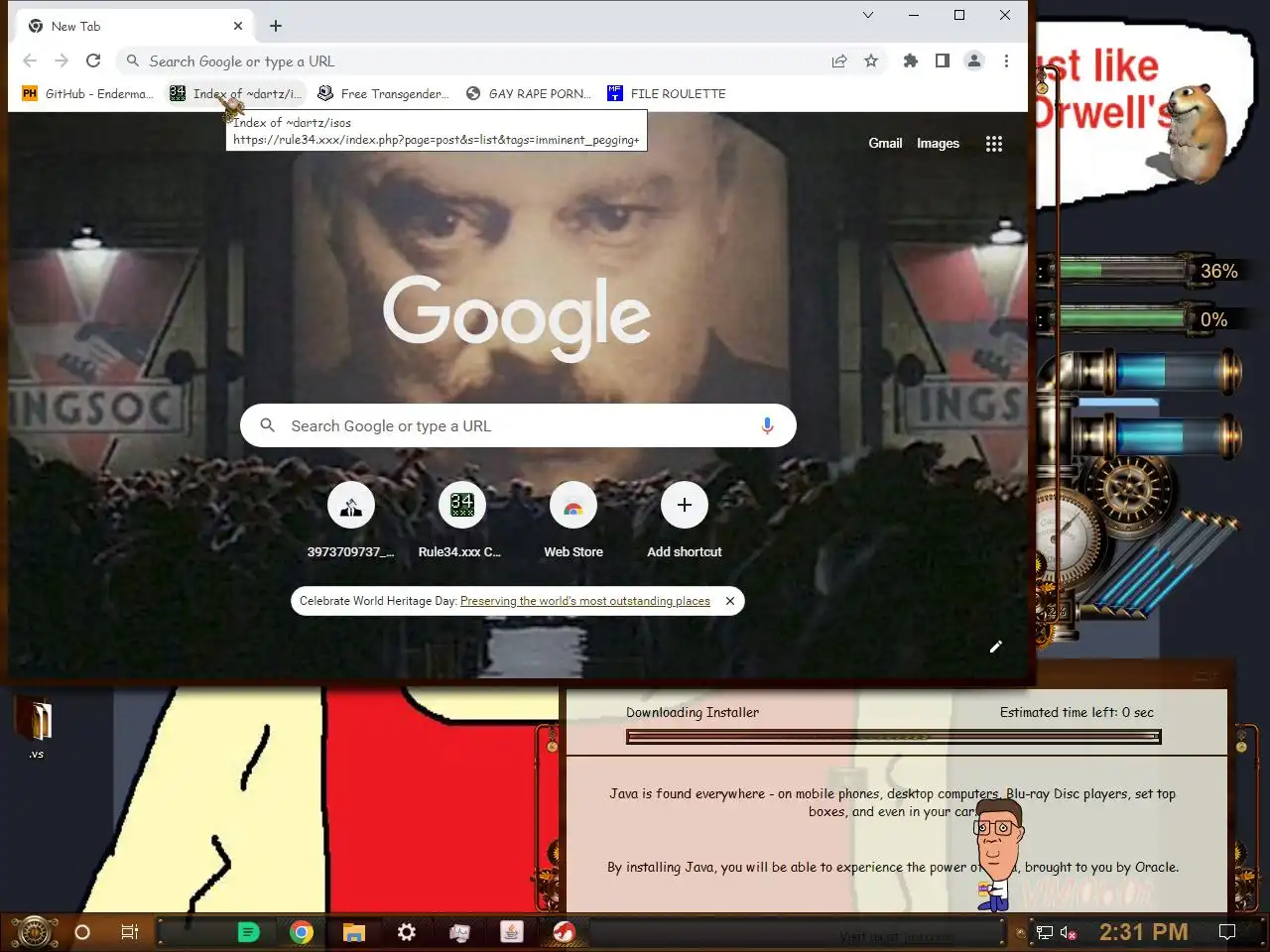Click the Add shortcut plus tile
This screenshot has height=952, width=1270.
coord(685,520)
